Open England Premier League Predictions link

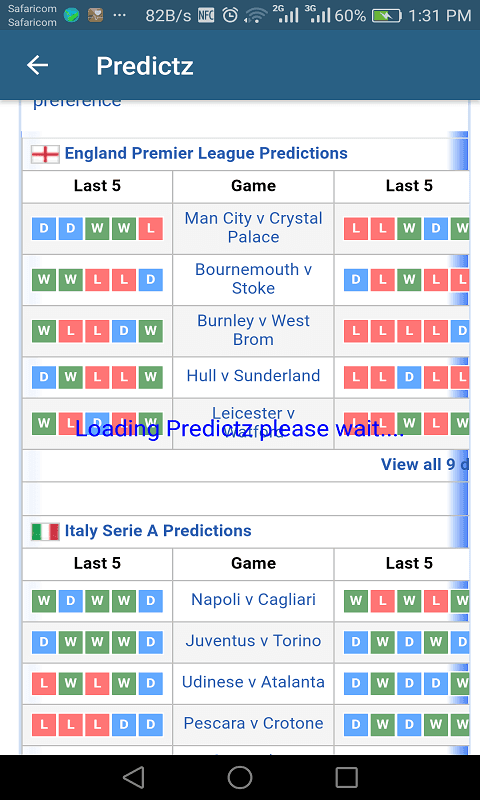point(206,153)
